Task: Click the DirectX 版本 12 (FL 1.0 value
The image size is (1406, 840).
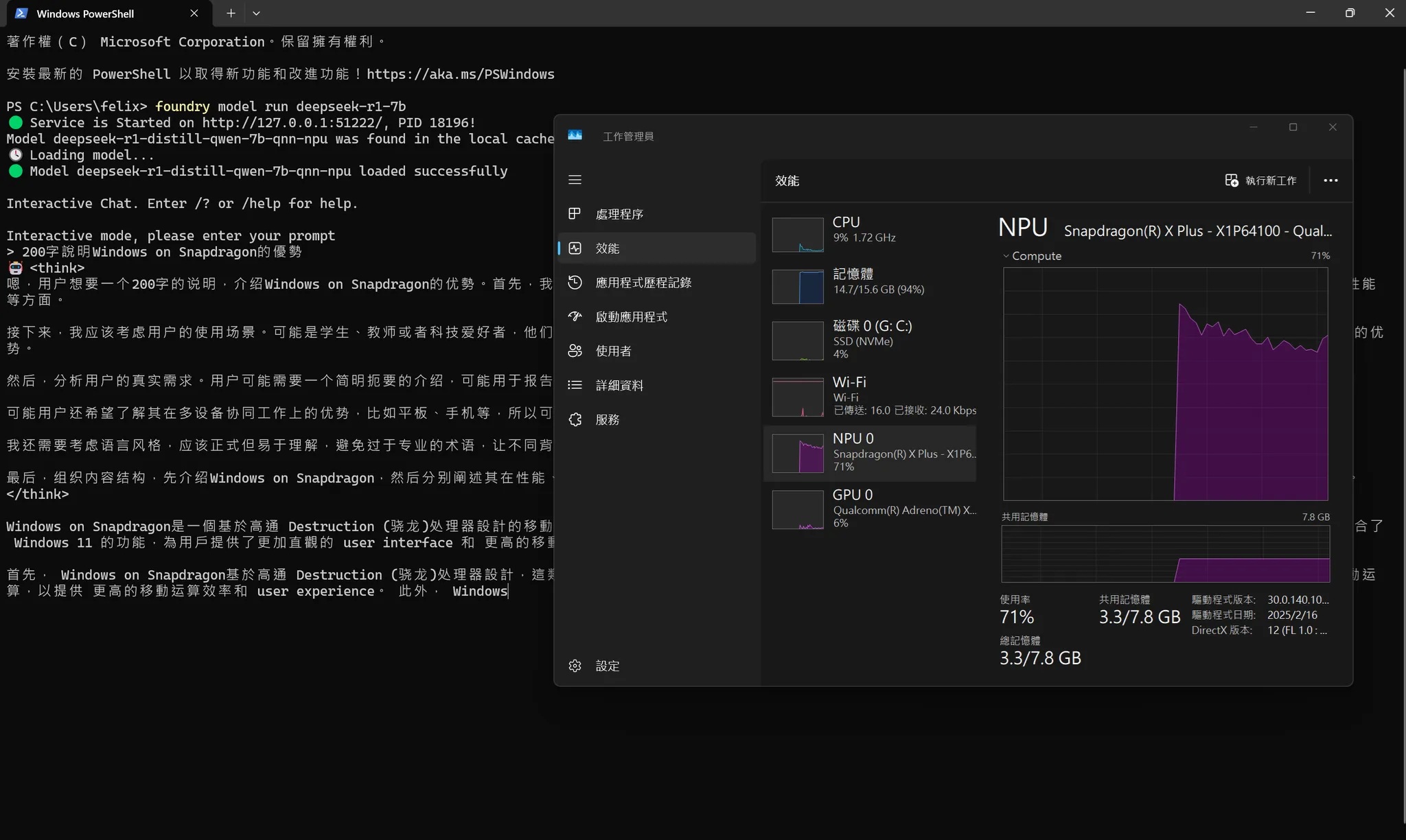Action: pos(1297,630)
